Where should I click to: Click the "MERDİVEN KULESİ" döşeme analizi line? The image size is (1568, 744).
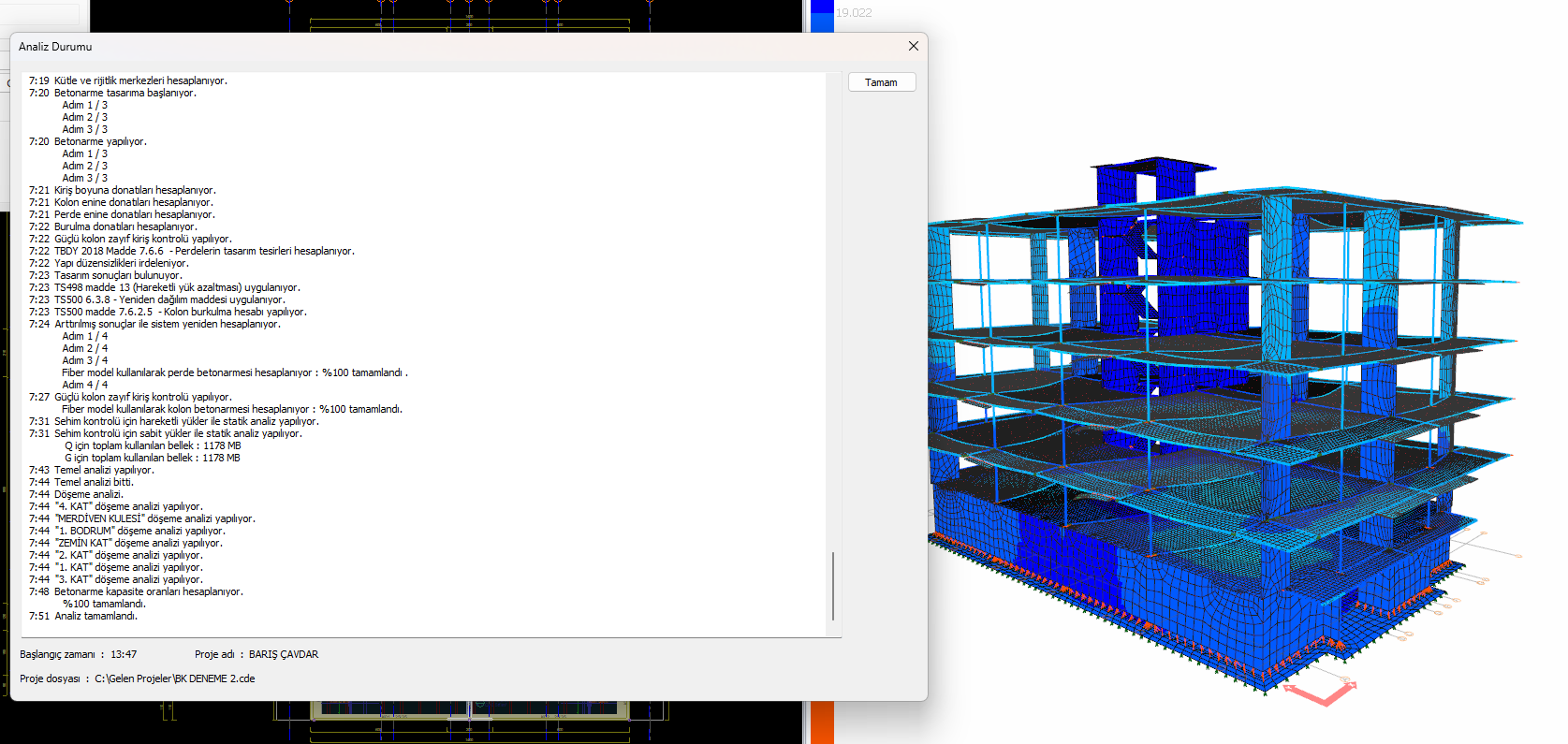[x=154, y=518]
